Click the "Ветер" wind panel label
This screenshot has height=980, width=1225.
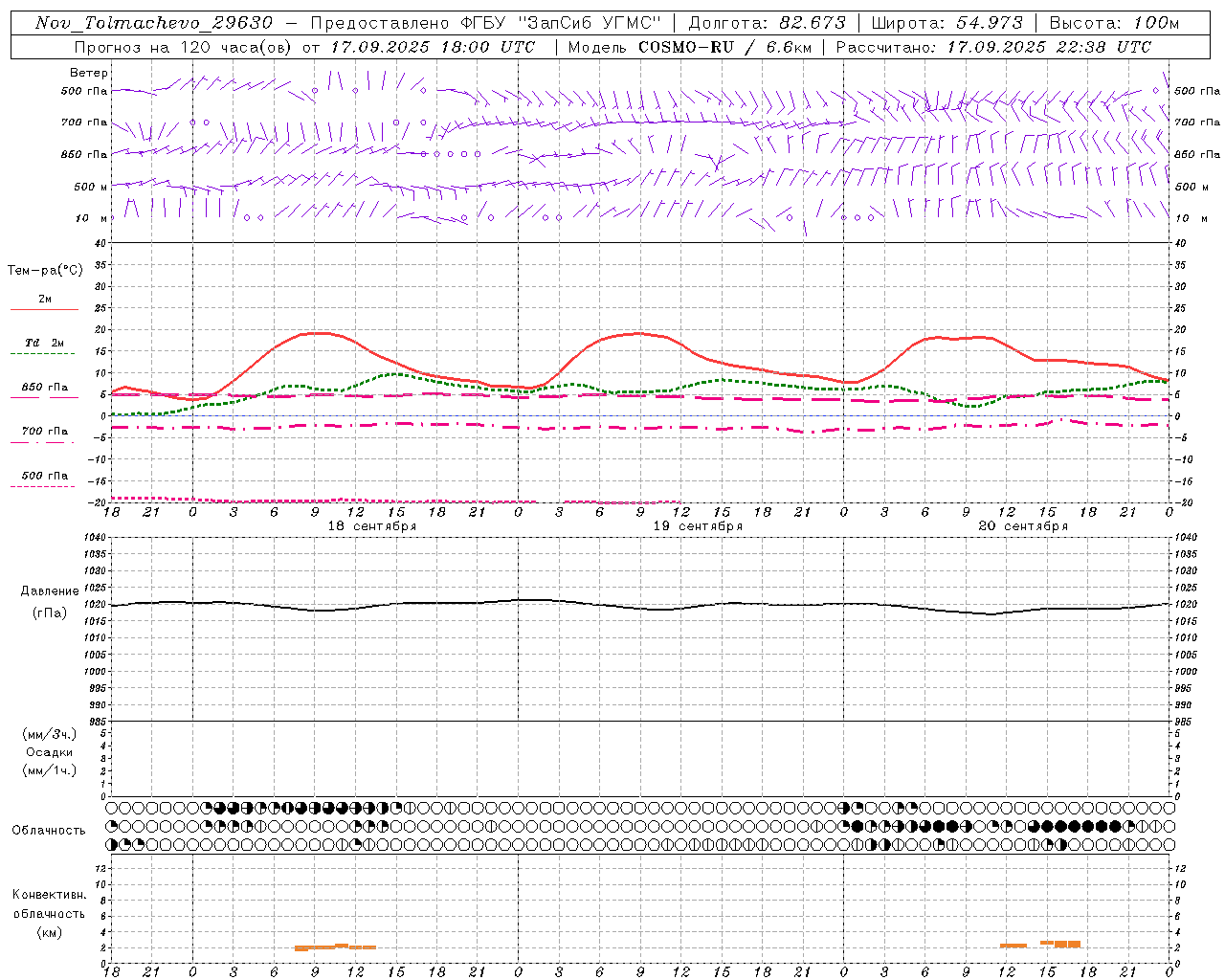coord(89,73)
